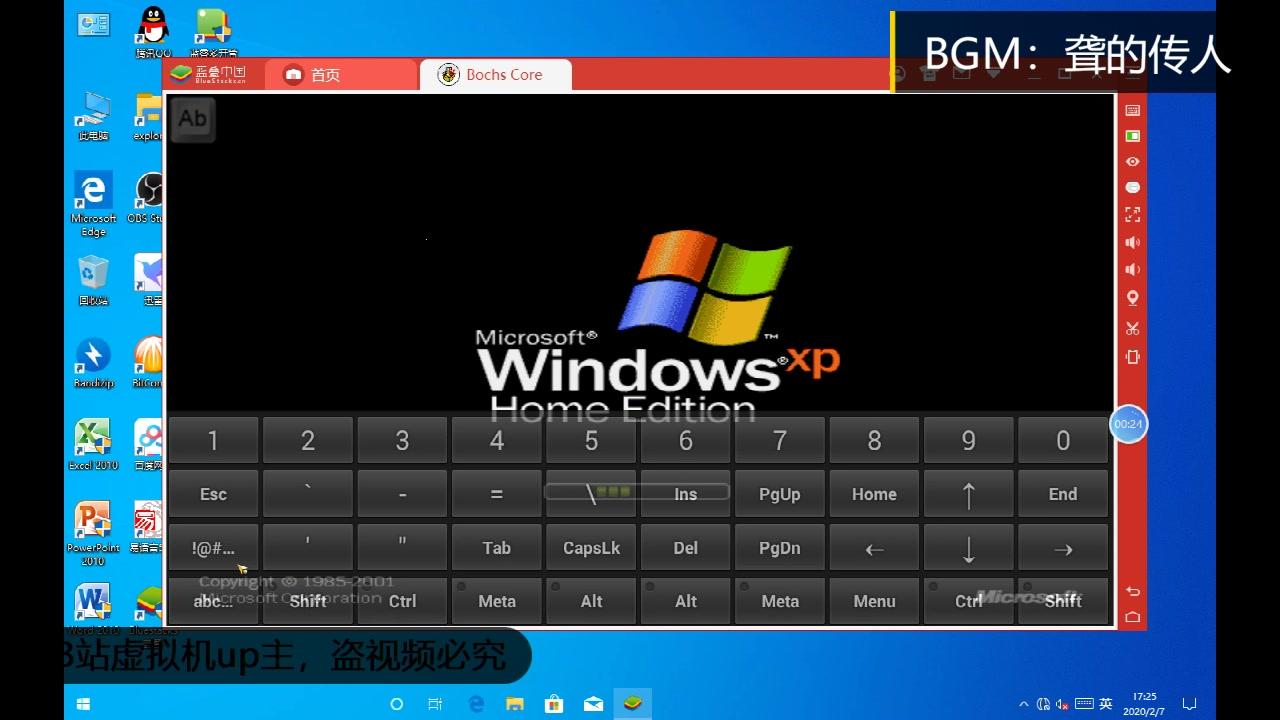Tap the Ins key
1280x720 pixels.
(685, 494)
